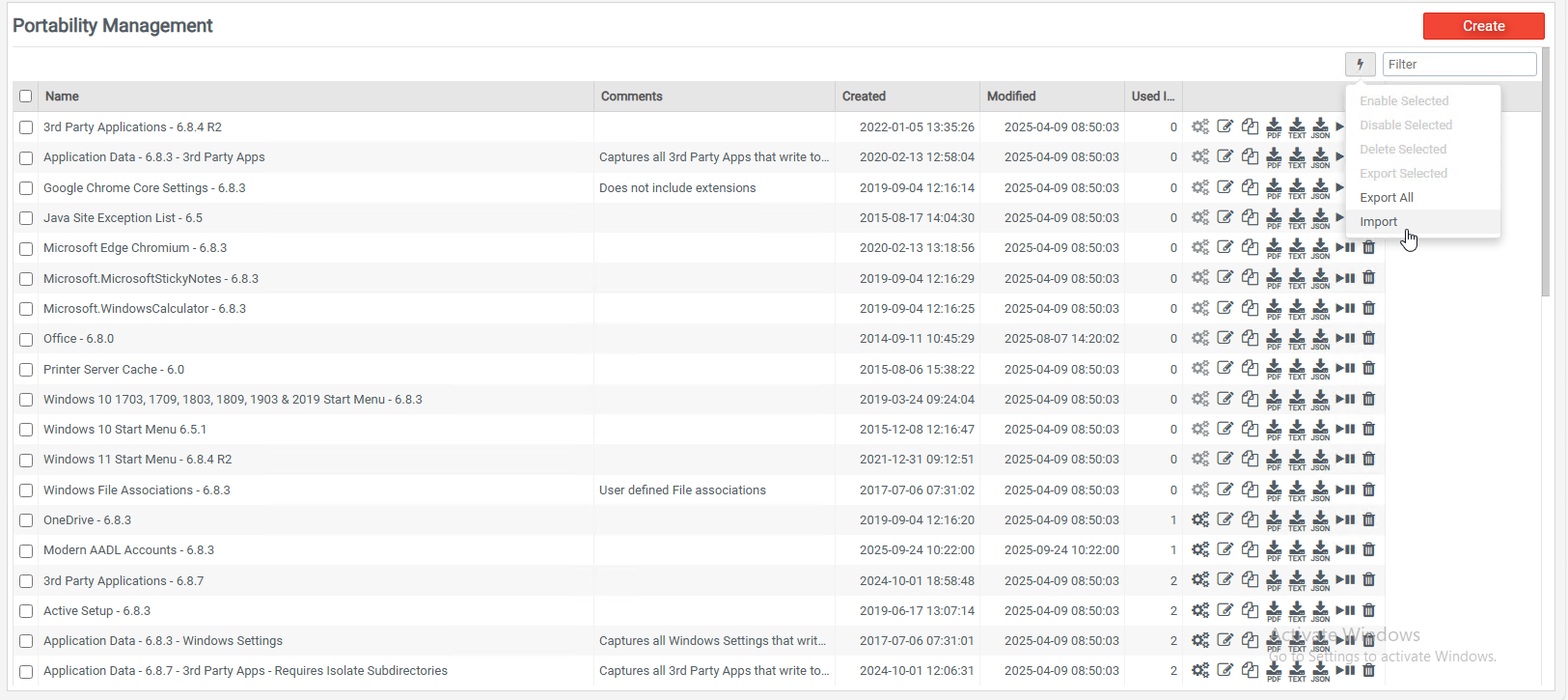Copy the Java Site Exception List entry
The height and width of the screenshot is (700, 1568).
click(1250, 217)
